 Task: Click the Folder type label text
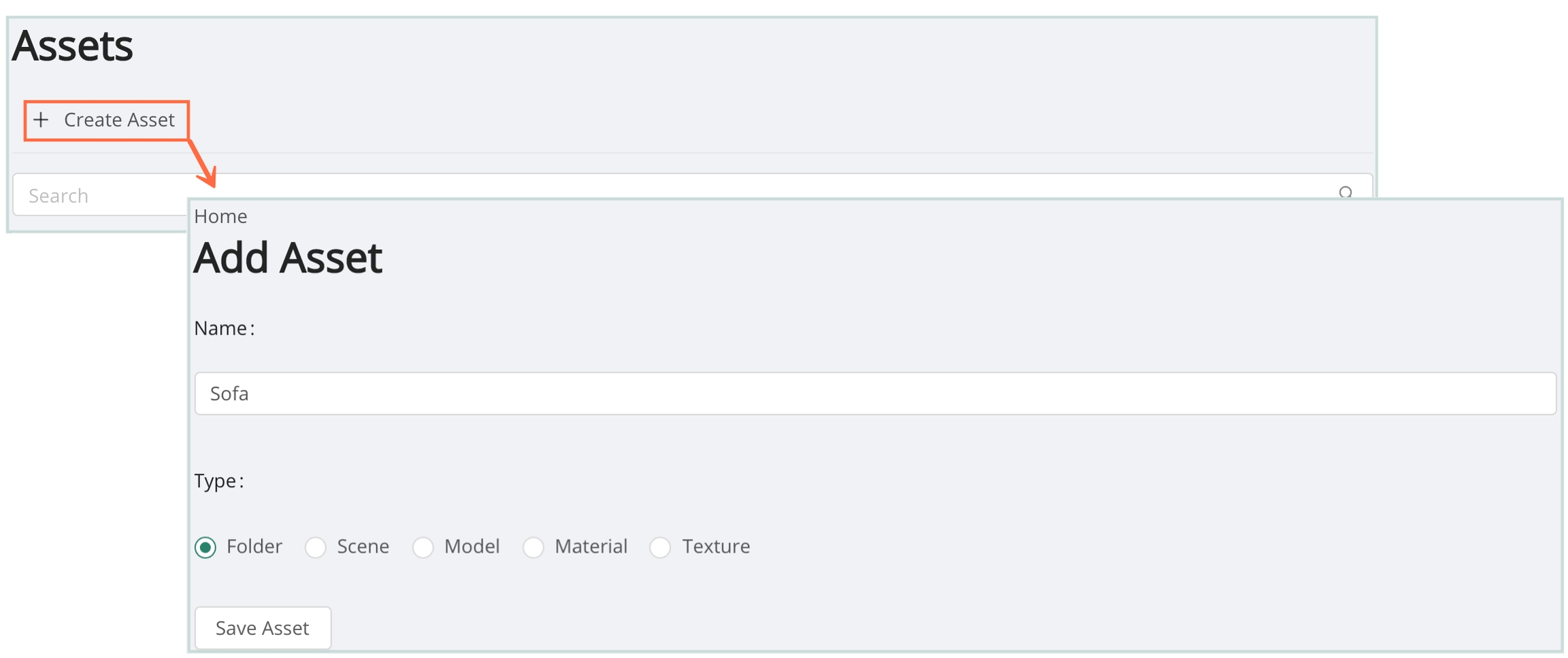pyautogui.click(x=254, y=546)
